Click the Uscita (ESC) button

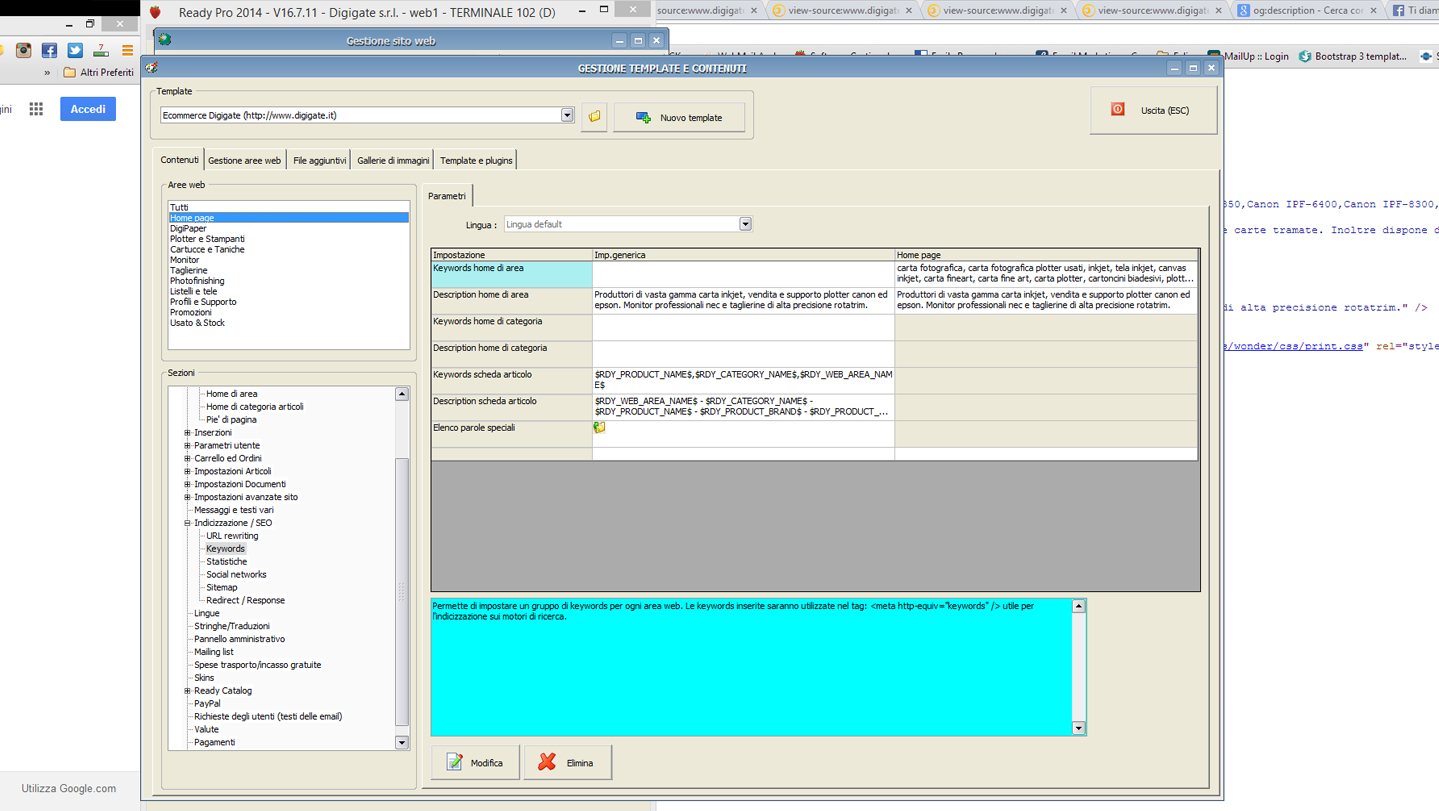tap(1153, 110)
